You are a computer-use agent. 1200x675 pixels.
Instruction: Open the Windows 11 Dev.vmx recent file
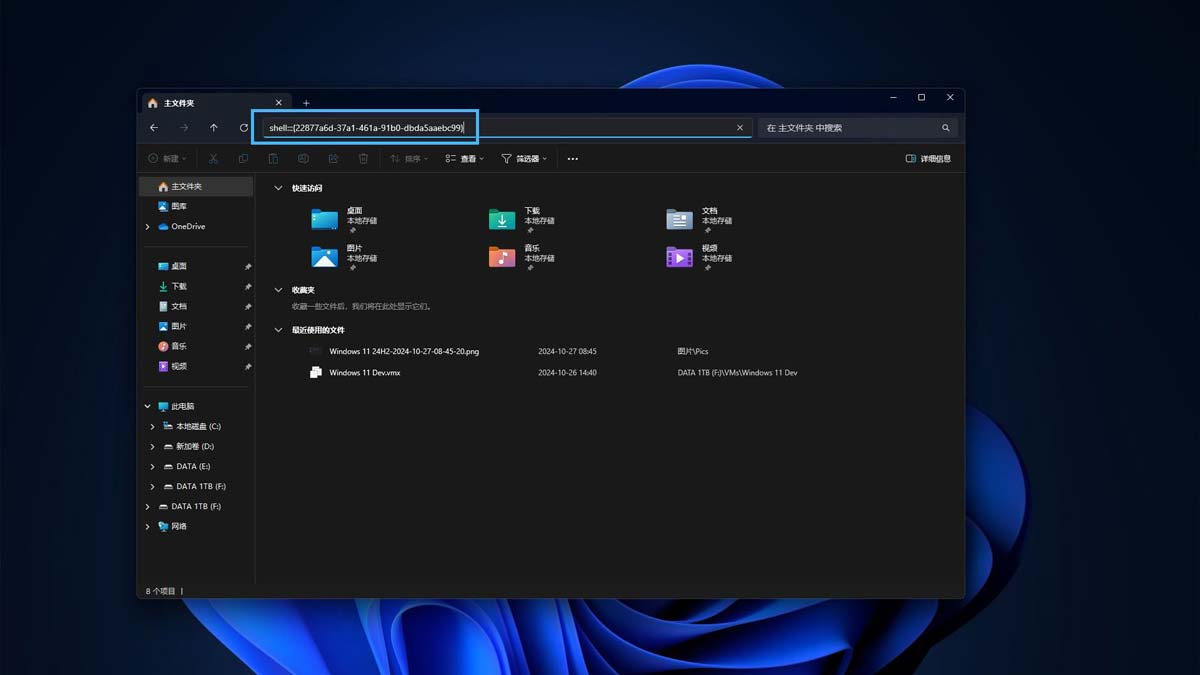365,373
